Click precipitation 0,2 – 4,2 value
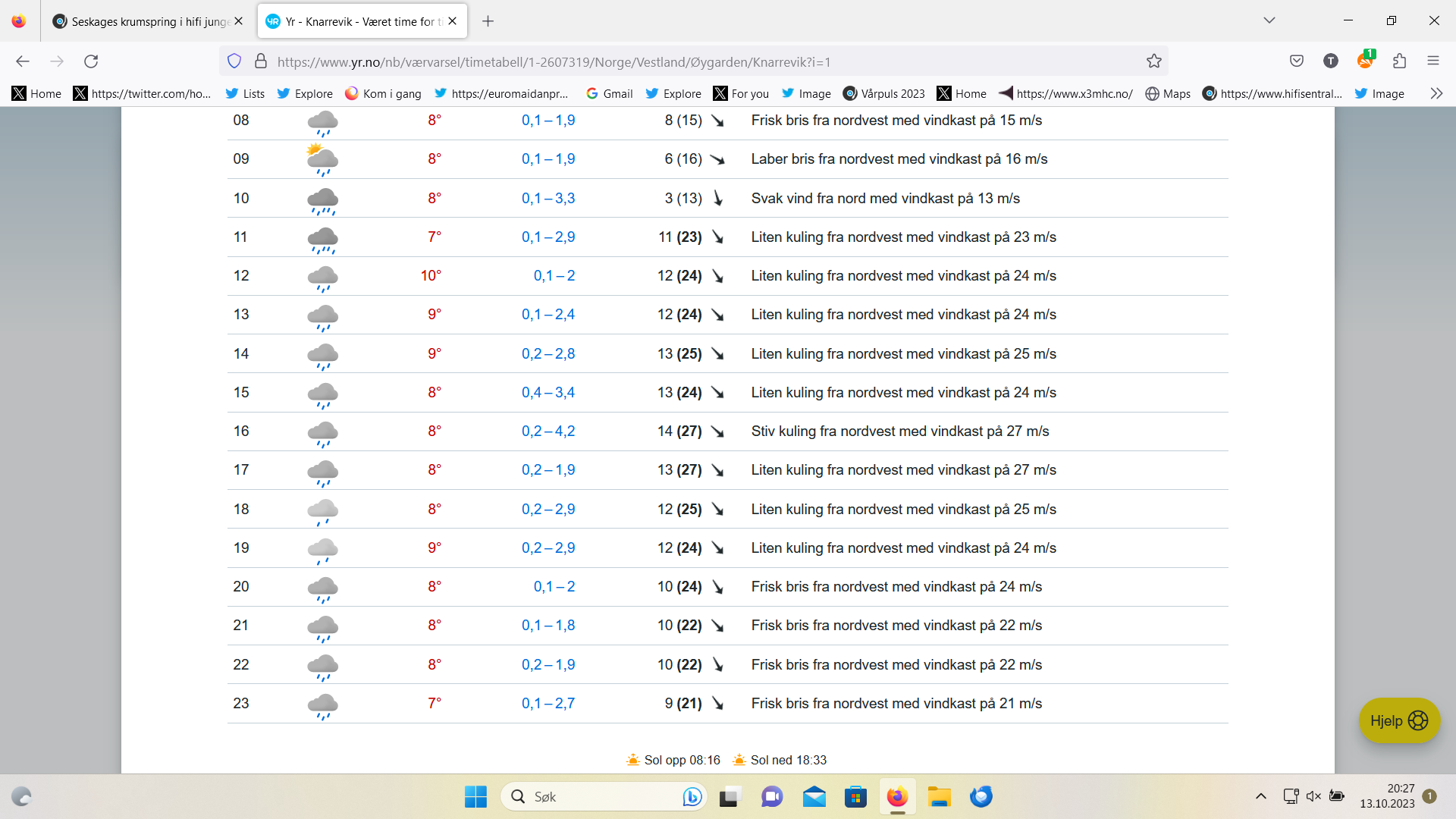The height and width of the screenshot is (819, 1456). (548, 431)
